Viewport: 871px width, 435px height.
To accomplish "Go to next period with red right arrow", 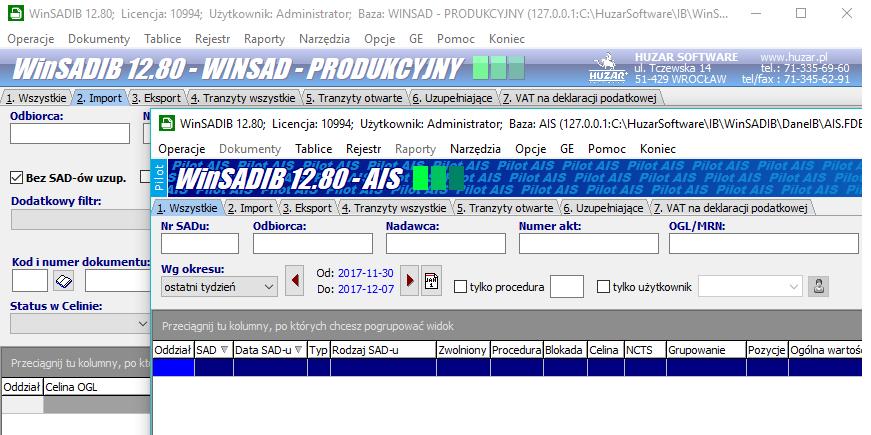I will 409,281.
